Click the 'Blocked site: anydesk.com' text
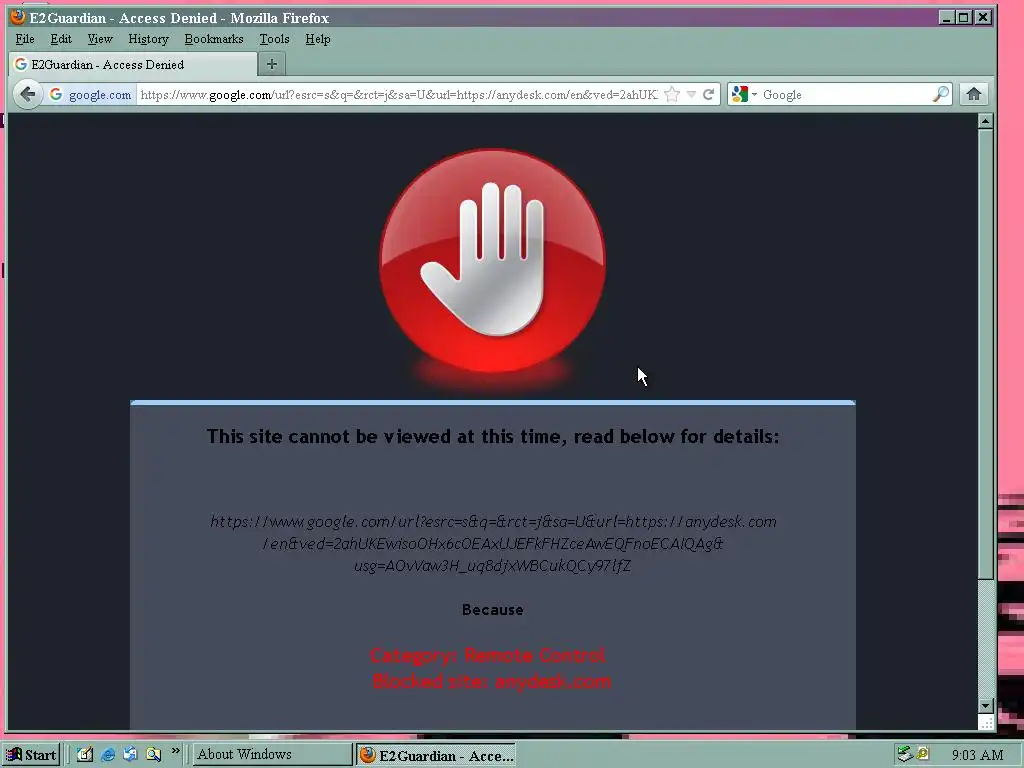This screenshot has height=768, width=1024. (x=492, y=681)
